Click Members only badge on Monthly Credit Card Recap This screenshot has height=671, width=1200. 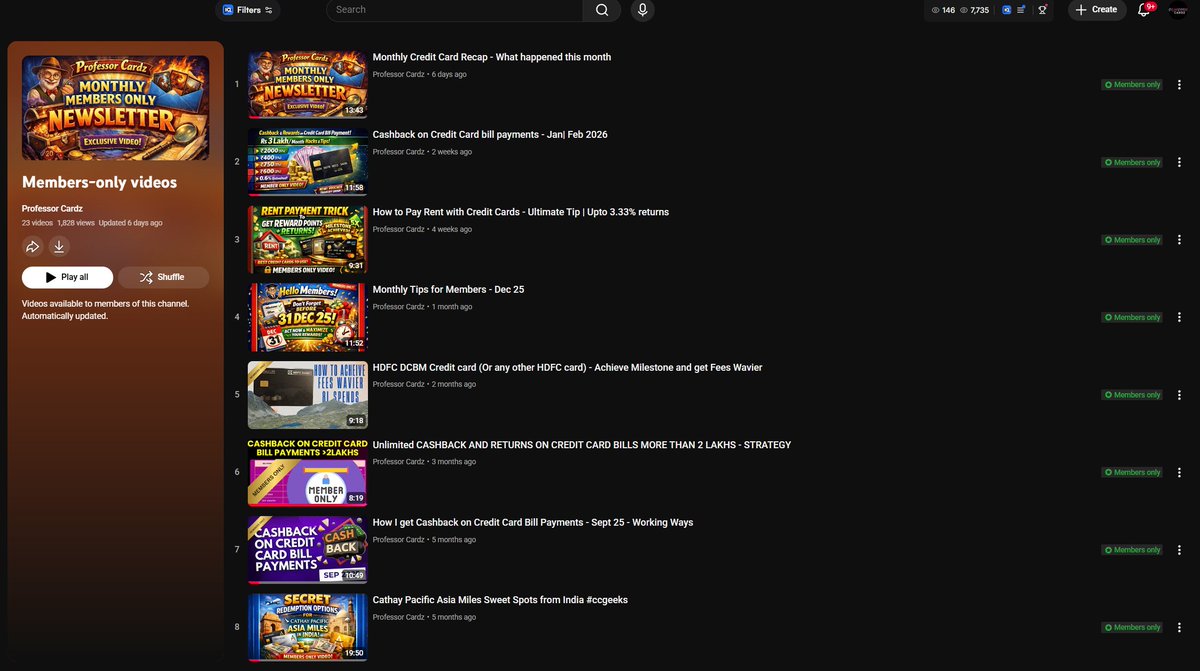pyautogui.click(x=1133, y=85)
